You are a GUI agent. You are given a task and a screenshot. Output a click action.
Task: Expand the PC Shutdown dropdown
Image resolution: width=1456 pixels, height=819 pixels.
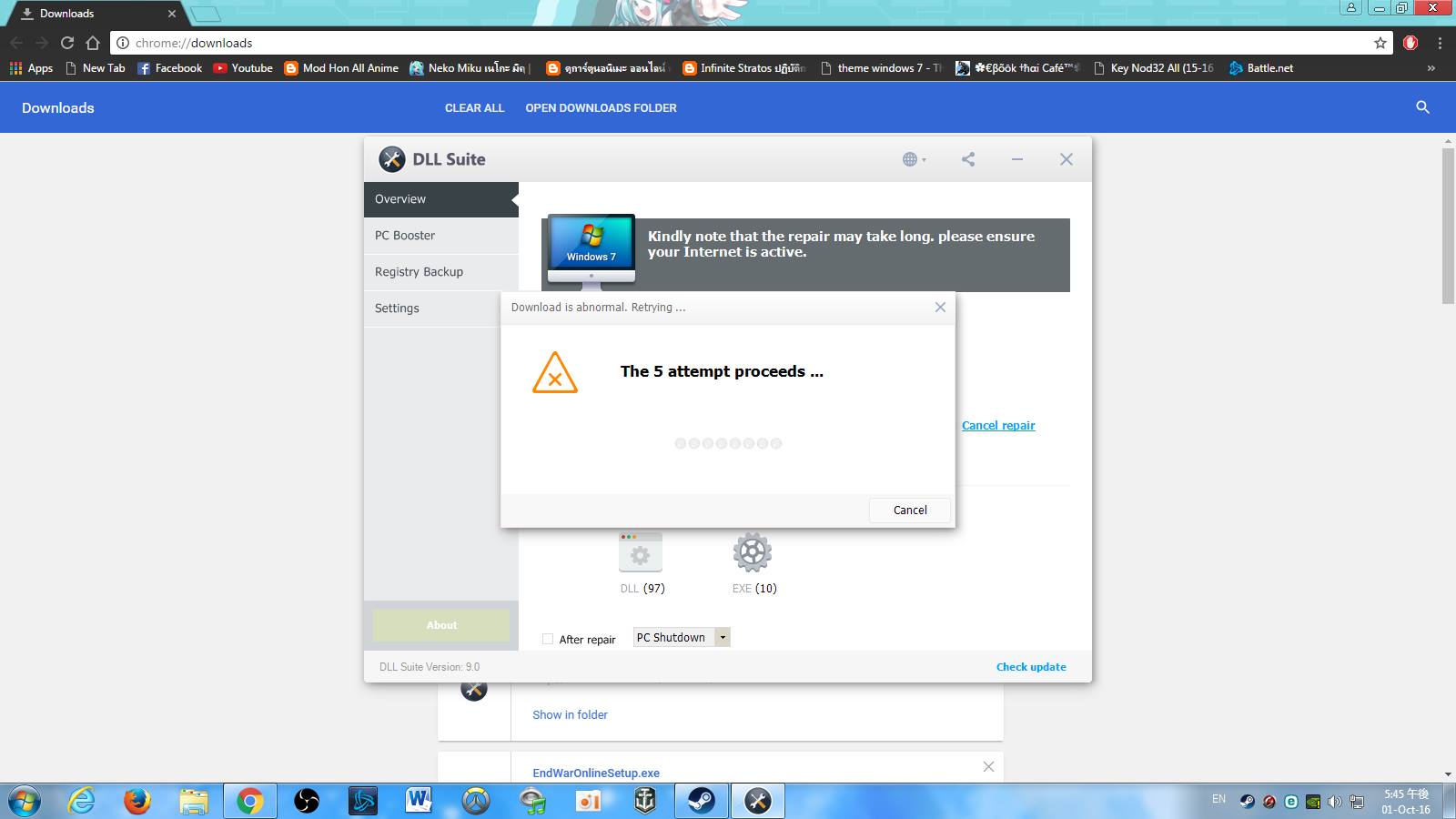pos(723,637)
